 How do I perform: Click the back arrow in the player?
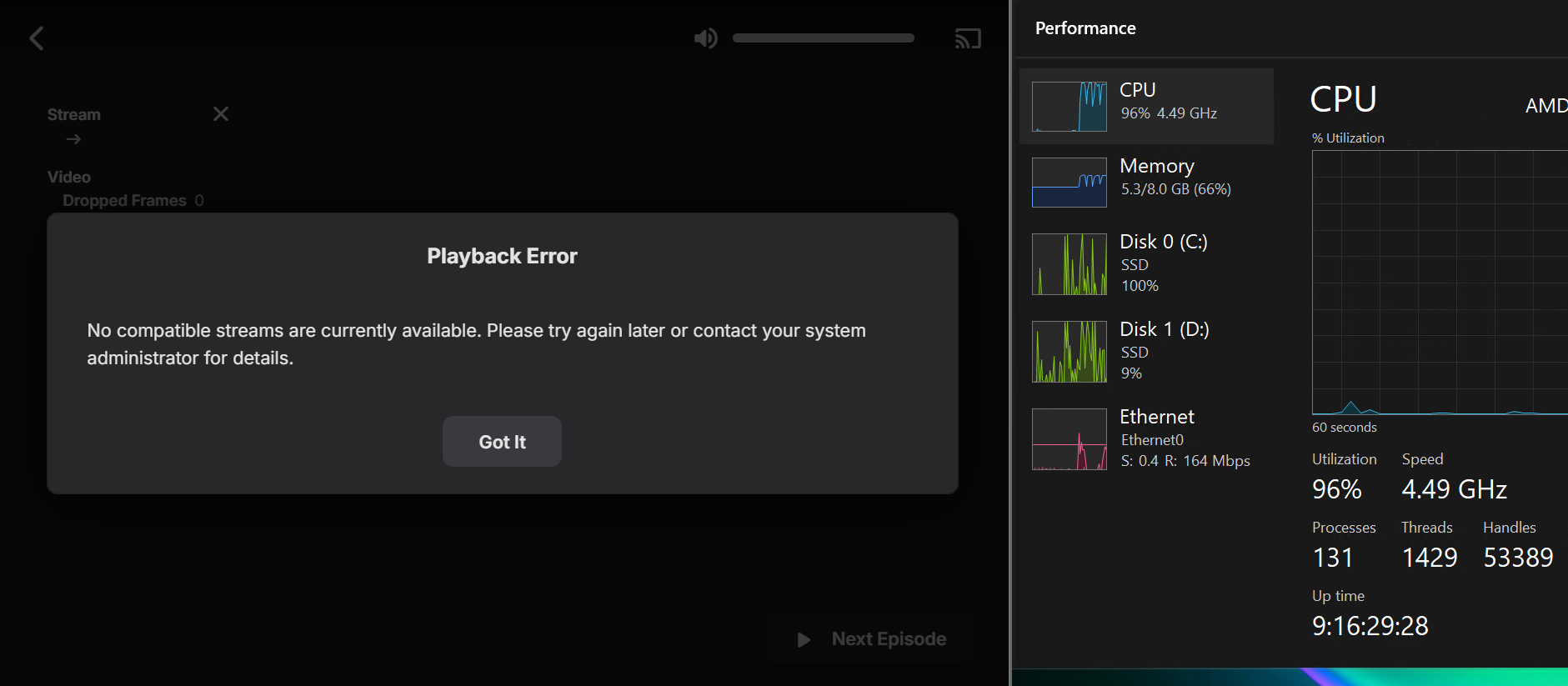tap(37, 38)
